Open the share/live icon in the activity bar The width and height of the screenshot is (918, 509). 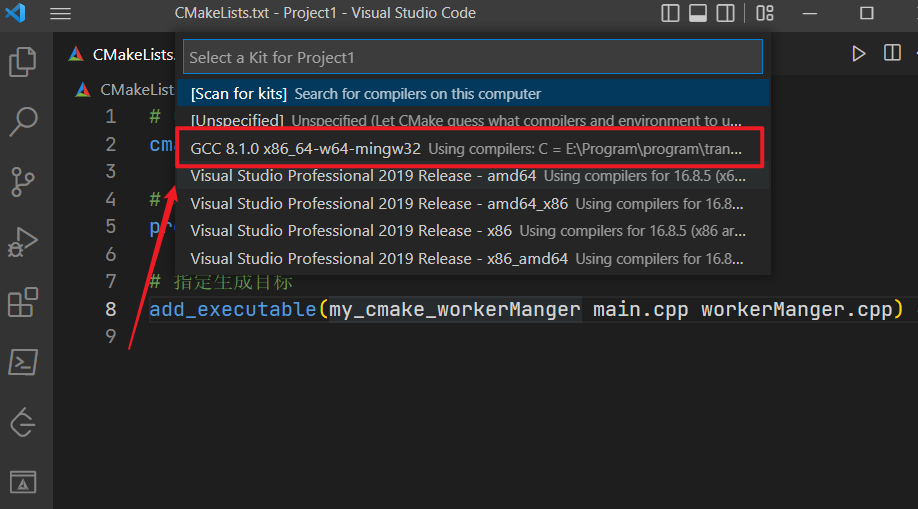point(23,422)
